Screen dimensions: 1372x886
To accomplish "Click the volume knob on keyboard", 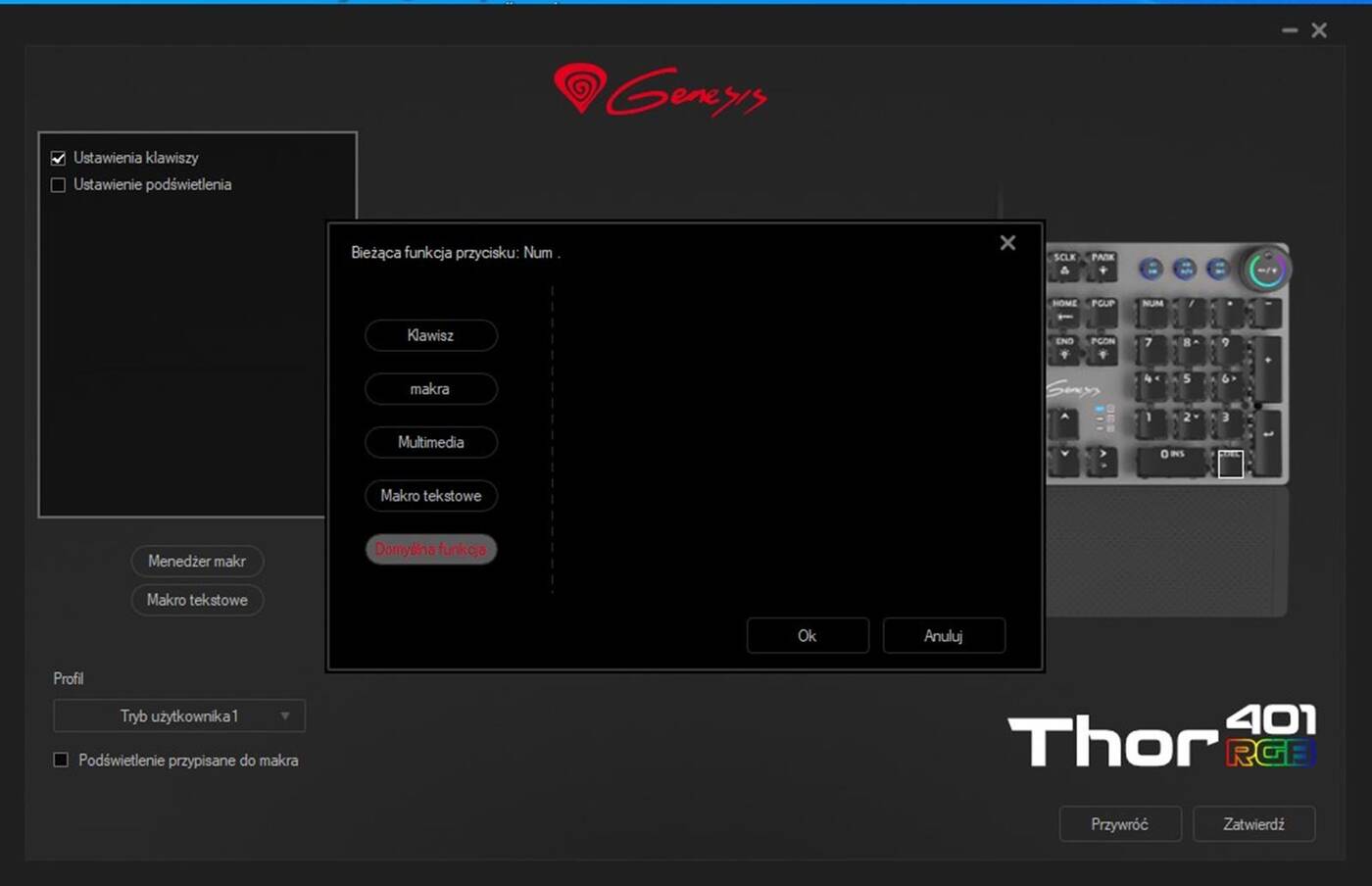I will click(x=1266, y=270).
